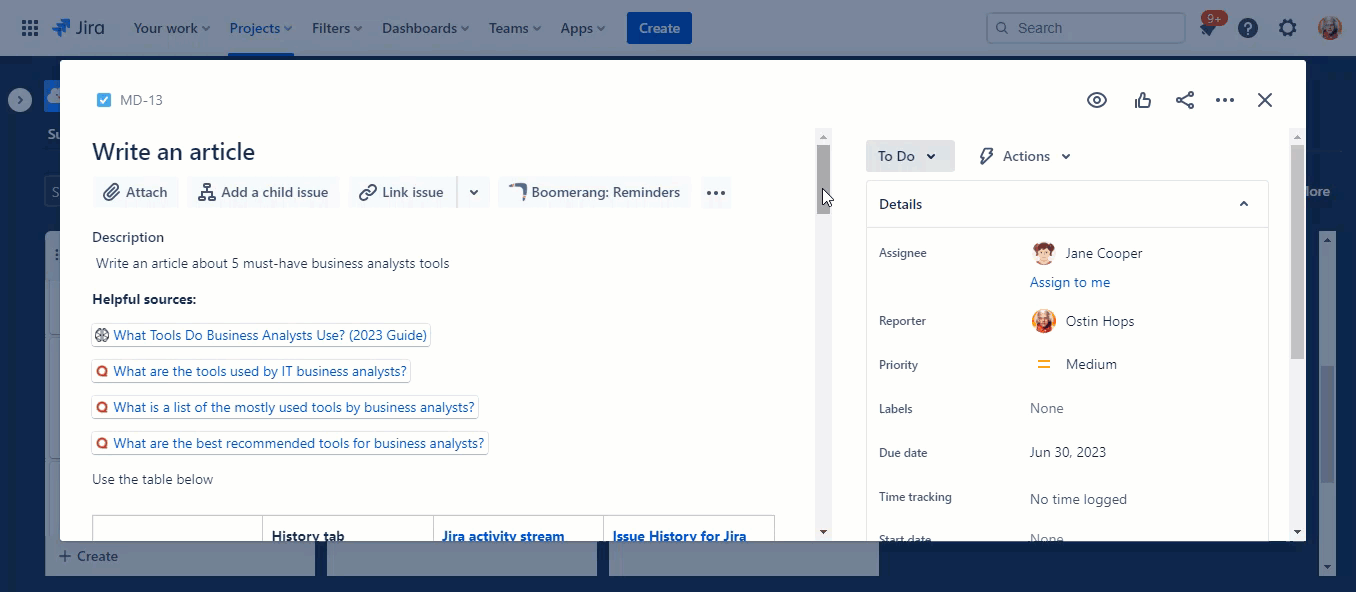This screenshot has height=592, width=1356.
Task: Click the description text about business analysts tools
Action: click(272, 264)
